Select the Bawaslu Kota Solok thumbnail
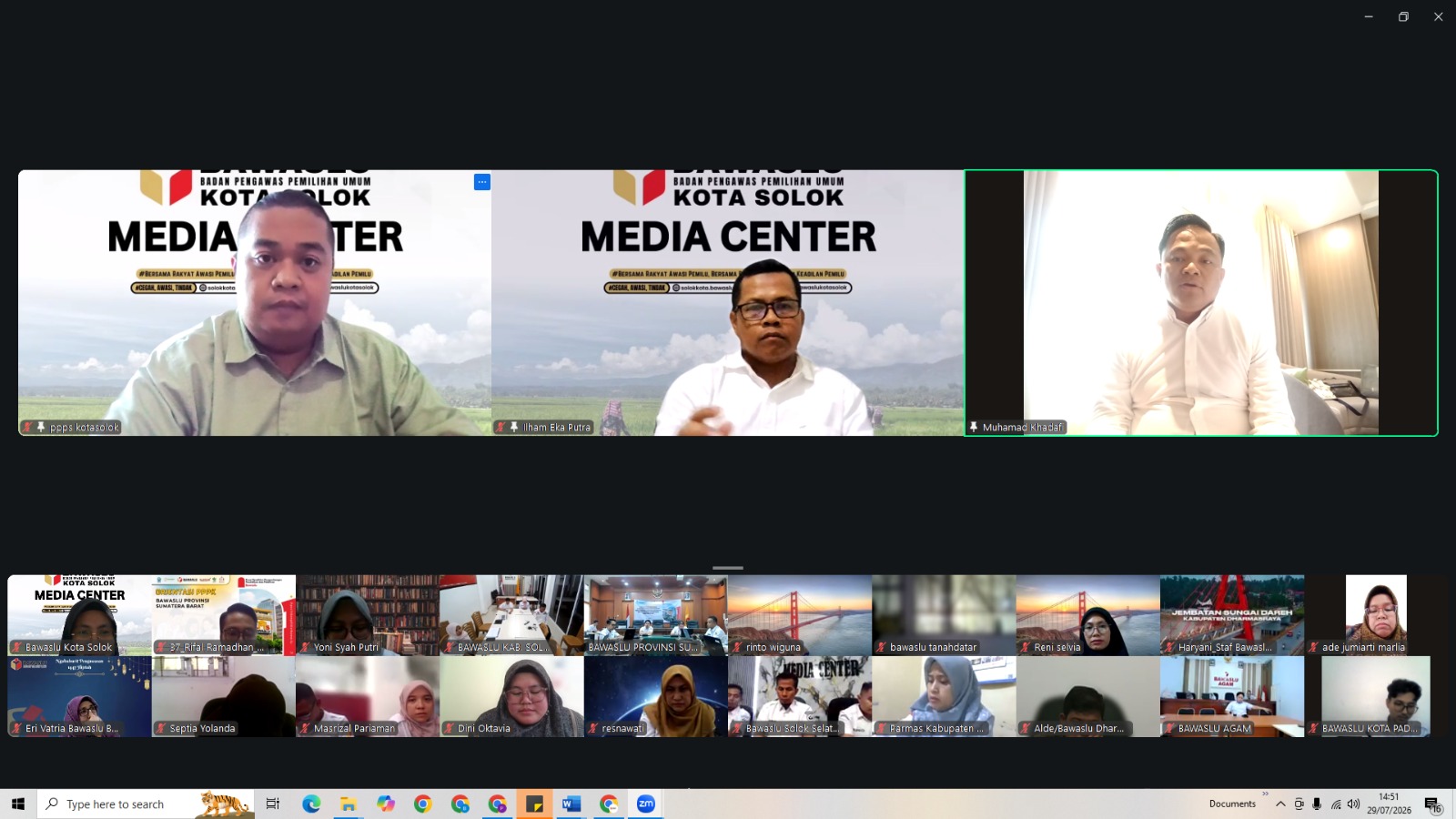Screen dimensions: 1456x819 [x=80, y=615]
